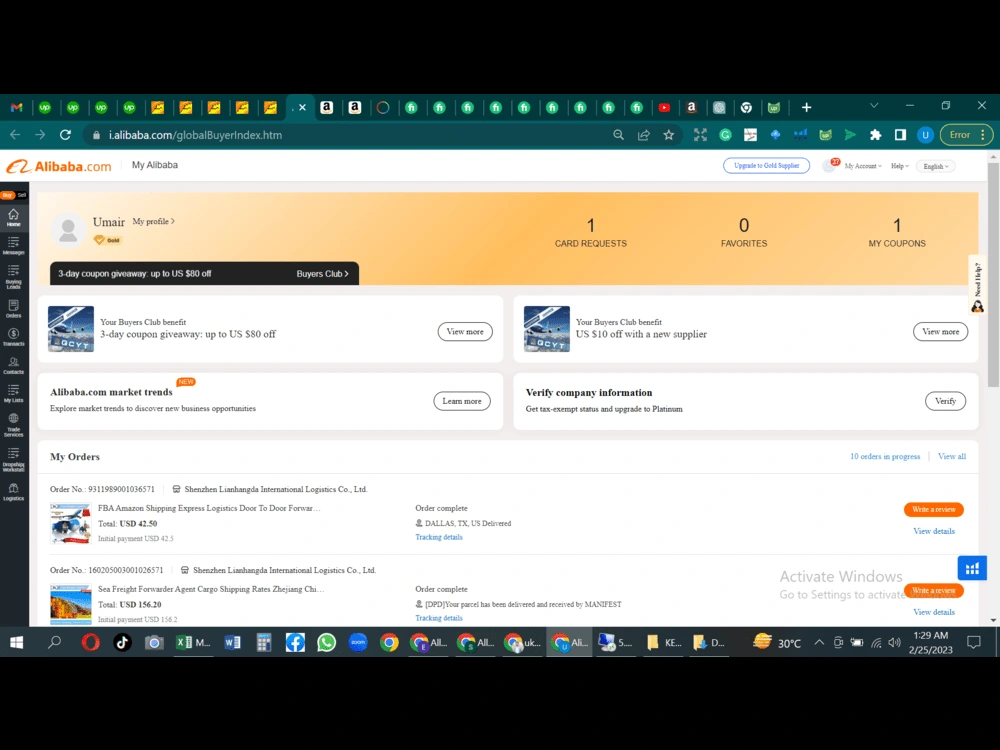Open Tracking details for the DPD order
Viewport: 1000px width, 750px height.
[x=439, y=618]
